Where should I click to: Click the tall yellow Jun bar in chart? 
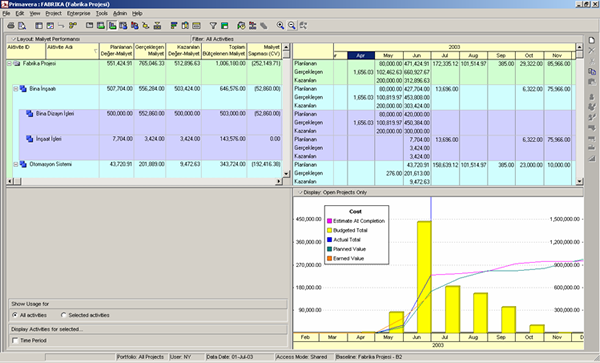[x=424, y=277]
